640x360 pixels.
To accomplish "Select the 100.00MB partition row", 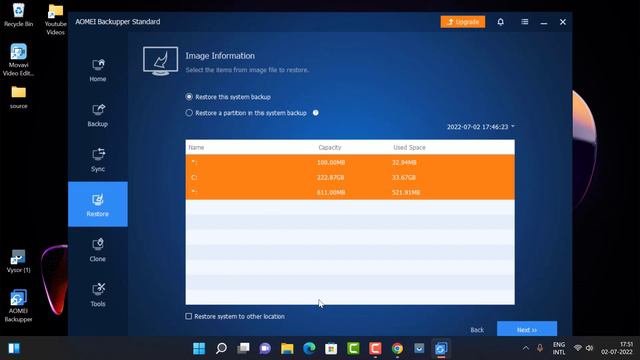I will point(350,162).
